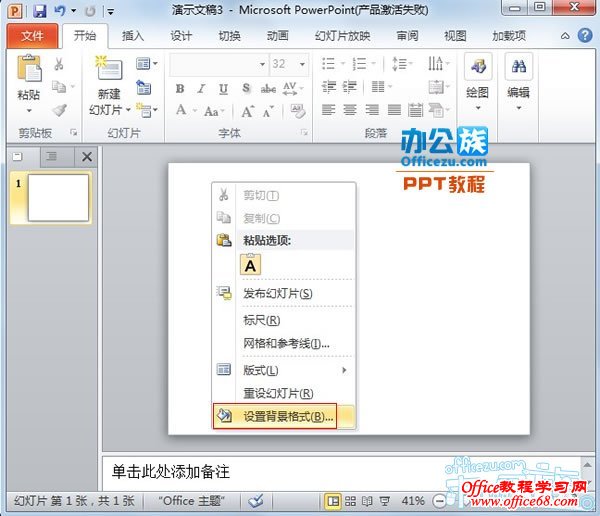Click the Undo arrow icon
This screenshot has width=600, height=516.
[61, 11]
